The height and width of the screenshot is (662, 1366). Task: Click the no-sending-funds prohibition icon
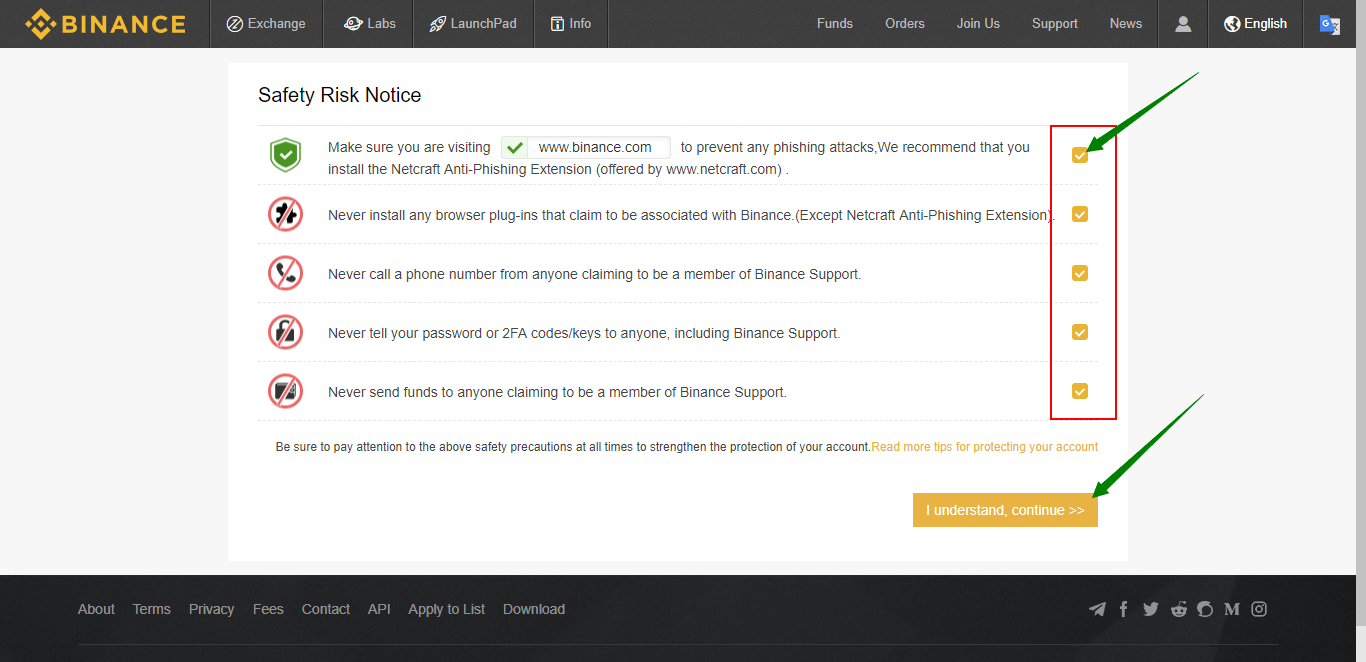pyautogui.click(x=285, y=391)
